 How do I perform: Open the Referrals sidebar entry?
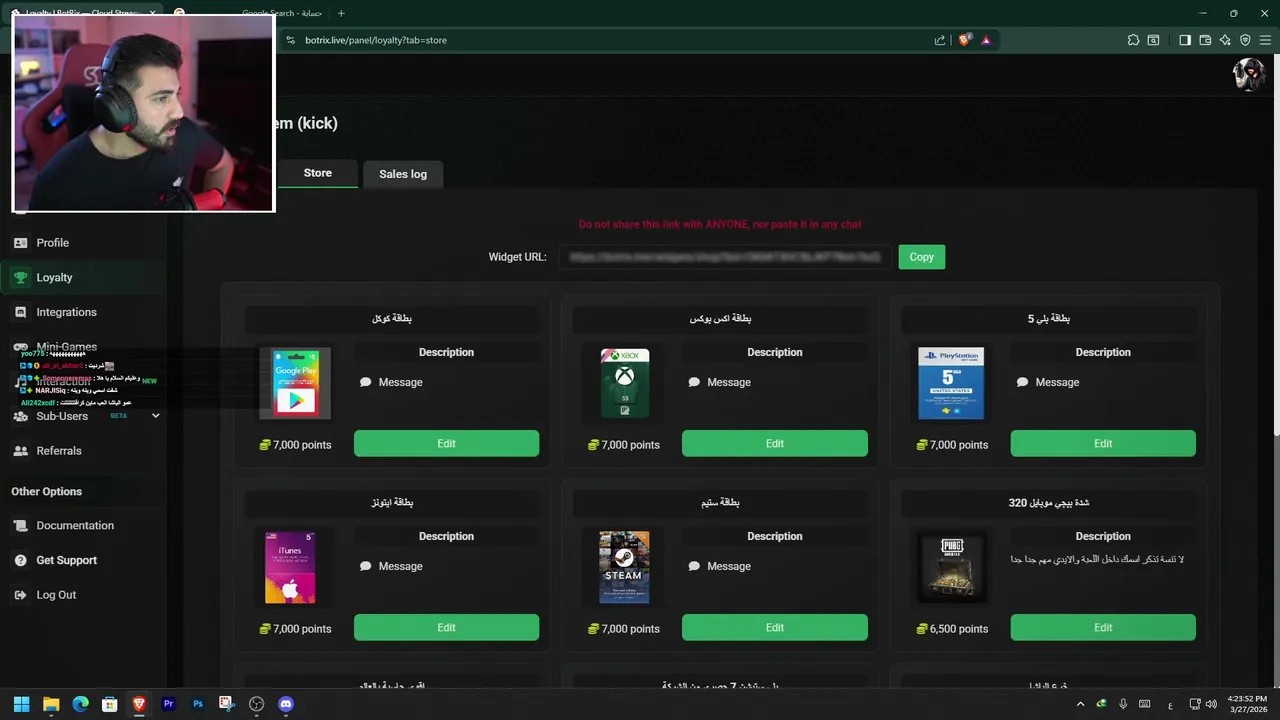point(59,451)
